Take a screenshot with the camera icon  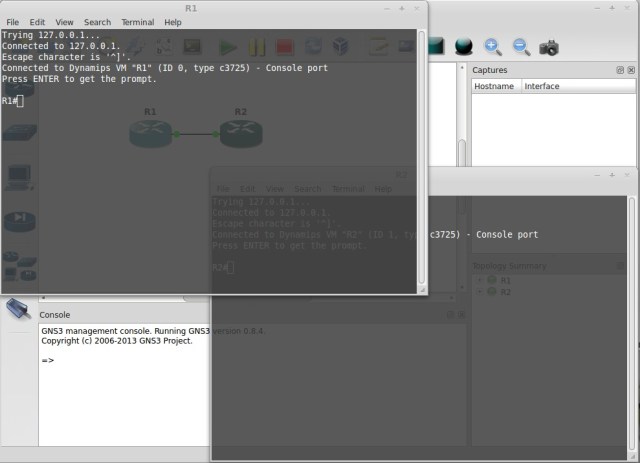pyautogui.click(x=549, y=46)
